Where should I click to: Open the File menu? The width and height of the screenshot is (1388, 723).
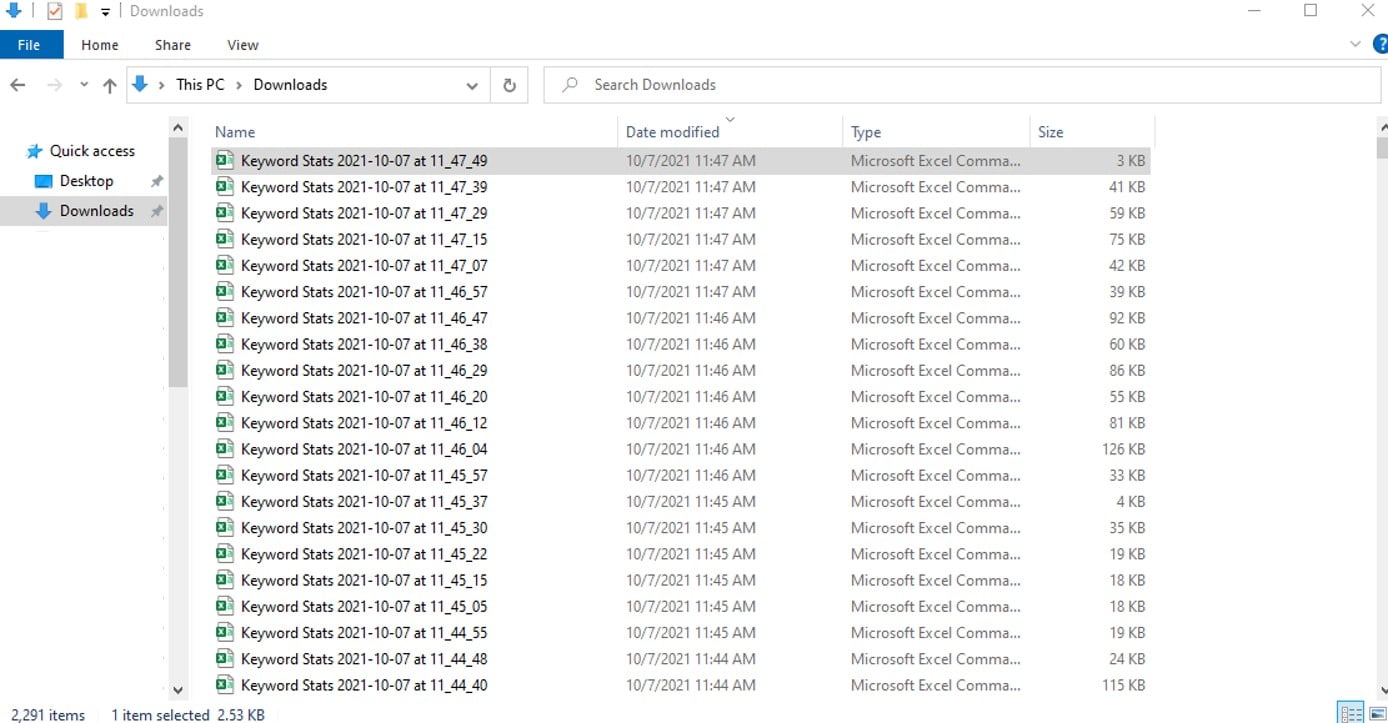point(29,45)
